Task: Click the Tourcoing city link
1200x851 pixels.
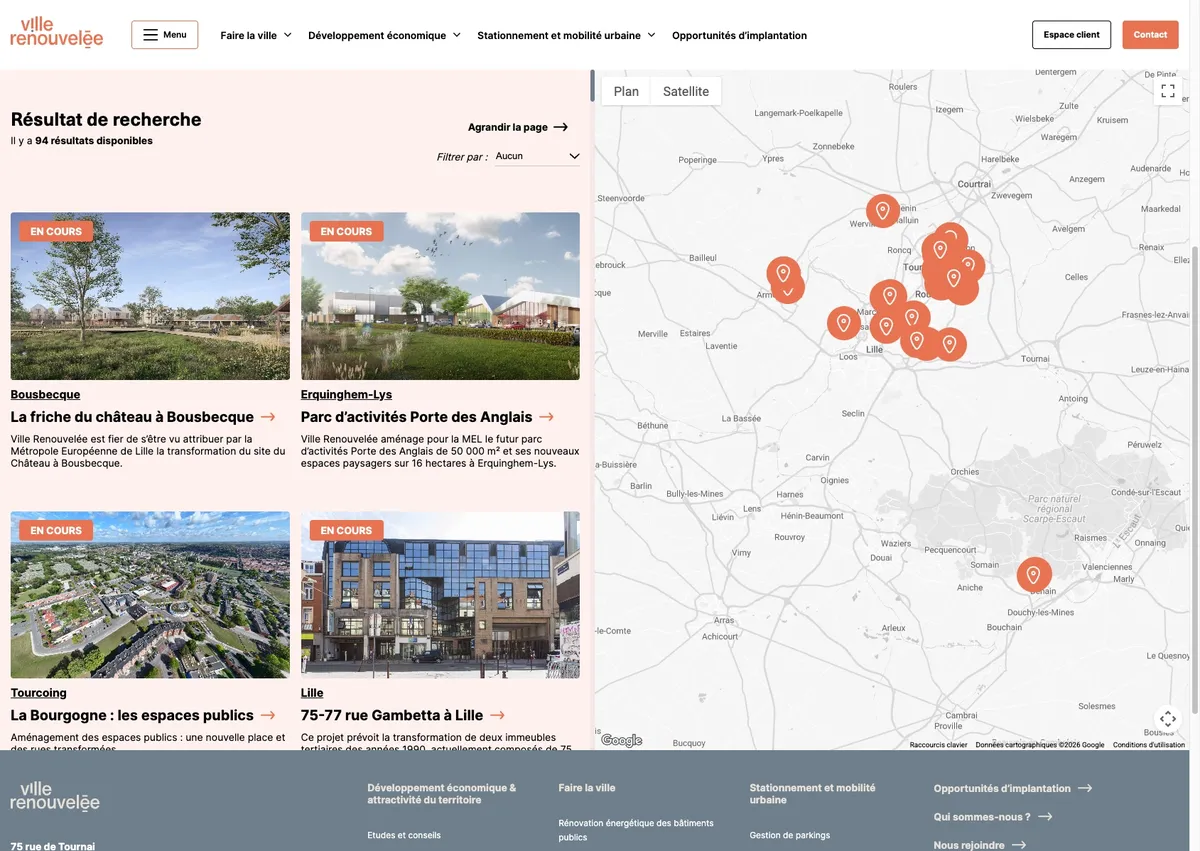Action: [x=39, y=693]
